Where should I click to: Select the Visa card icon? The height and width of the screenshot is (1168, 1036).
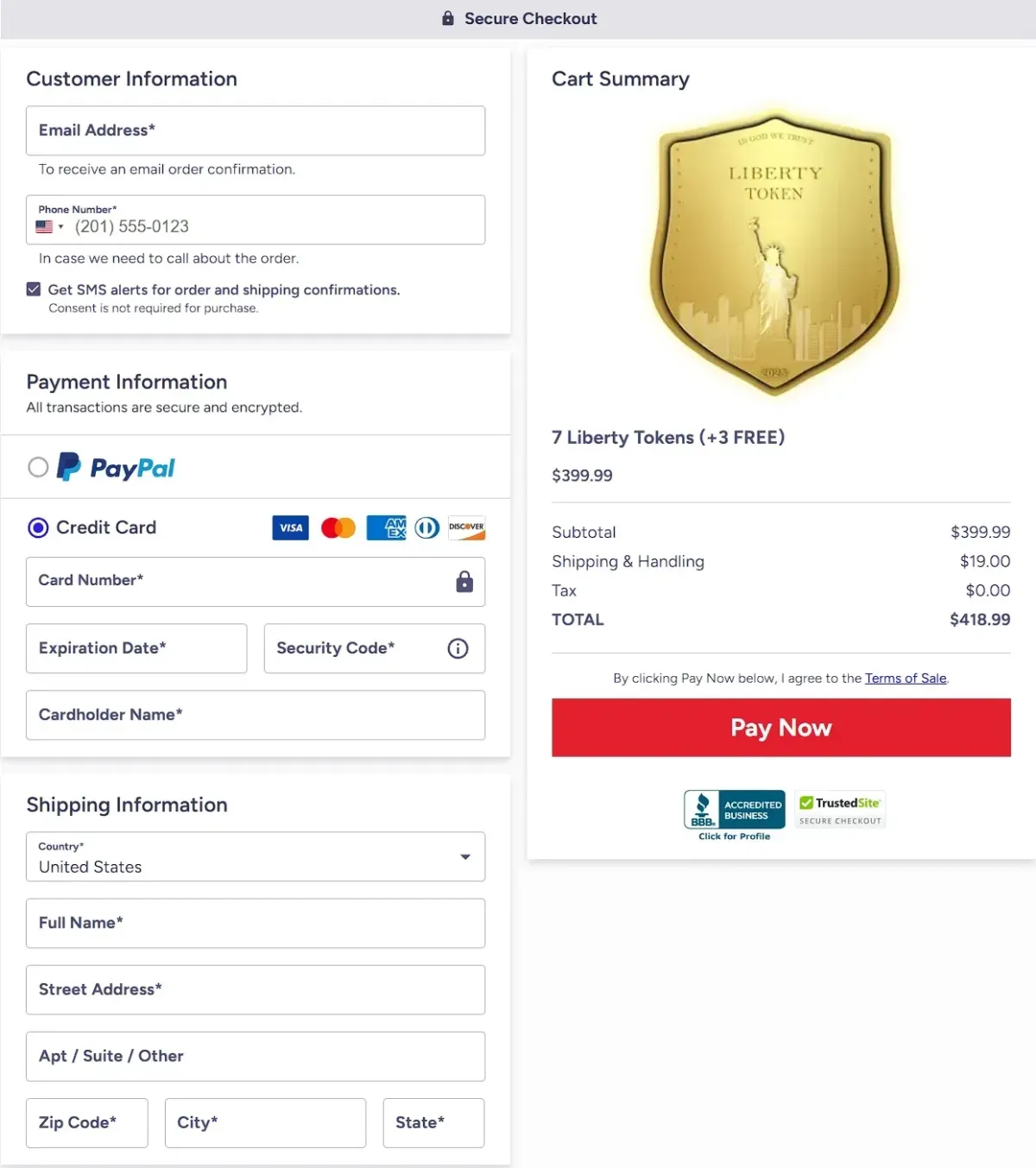(290, 527)
